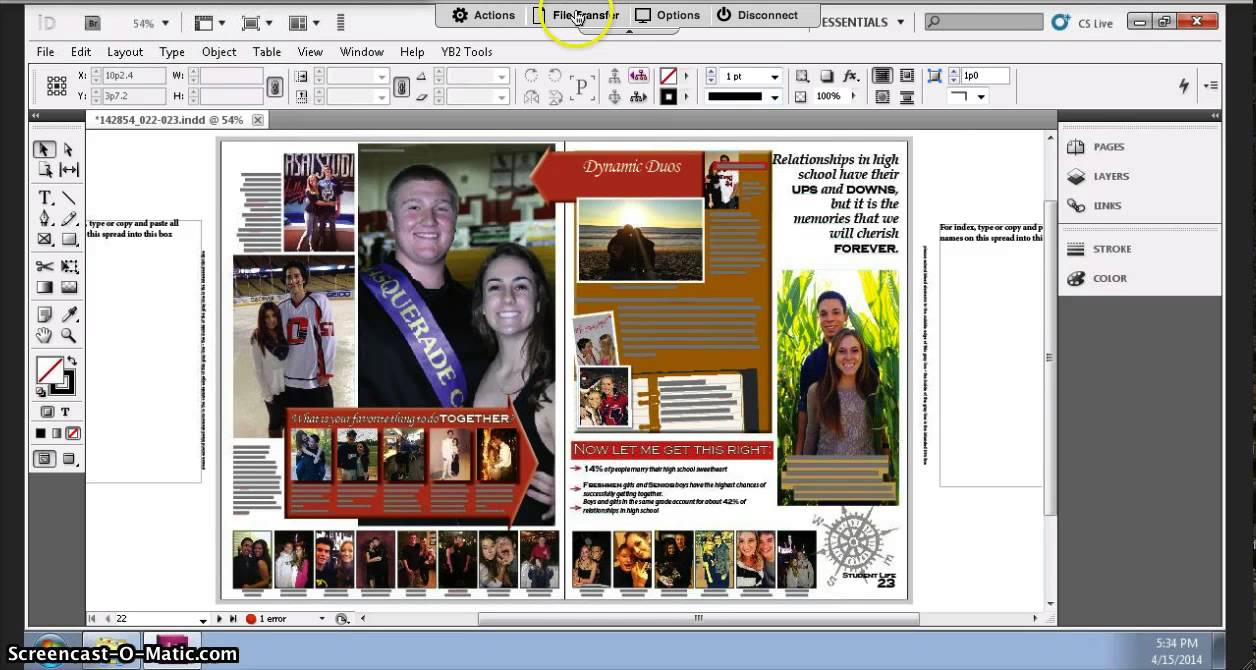Viewport: 1256px width, 670px height.
Task: Open the YB2 Tools menu
Action: tap(466, 52)
